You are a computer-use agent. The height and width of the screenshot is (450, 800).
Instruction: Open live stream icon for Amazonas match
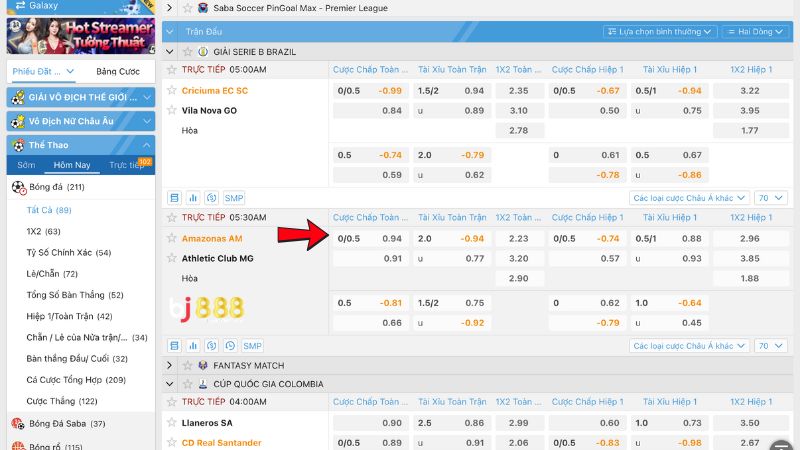(x=212, y=346)
